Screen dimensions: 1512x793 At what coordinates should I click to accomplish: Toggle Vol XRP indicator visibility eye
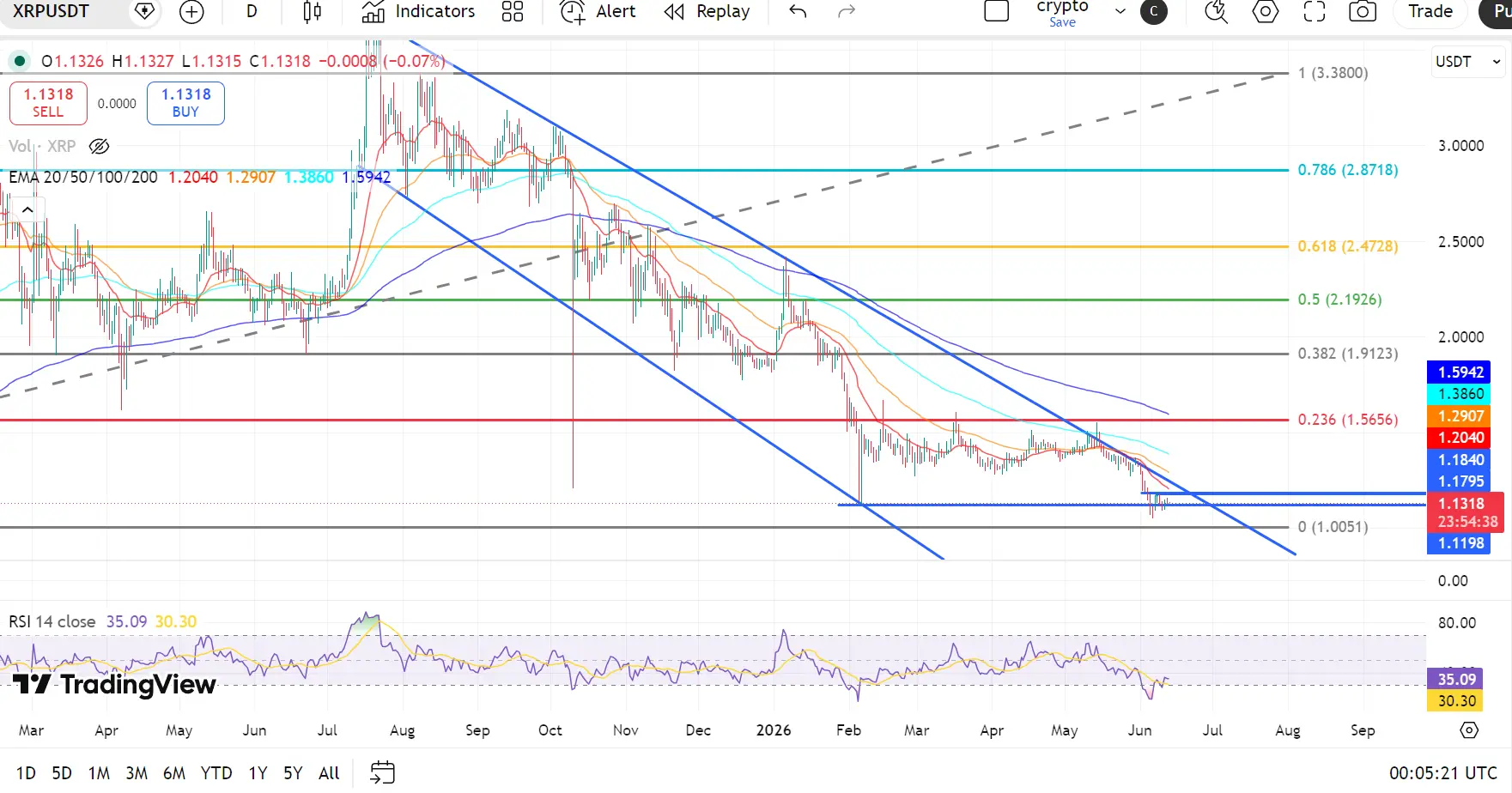pyautogui.click(x=100, y=146)
